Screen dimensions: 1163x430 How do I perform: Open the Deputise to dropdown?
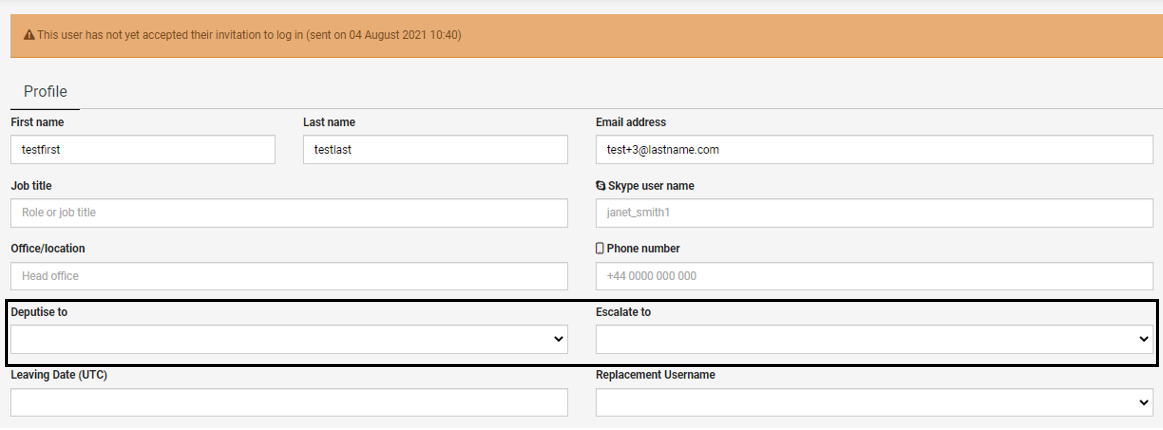click(289, 339)
